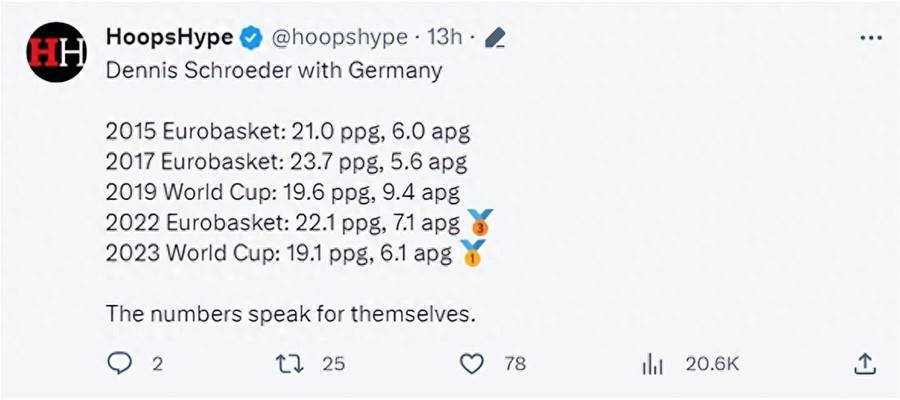This screenshot has height=400, width=900.
Task: Click the 20.6K views count
Action: point(712,364)
